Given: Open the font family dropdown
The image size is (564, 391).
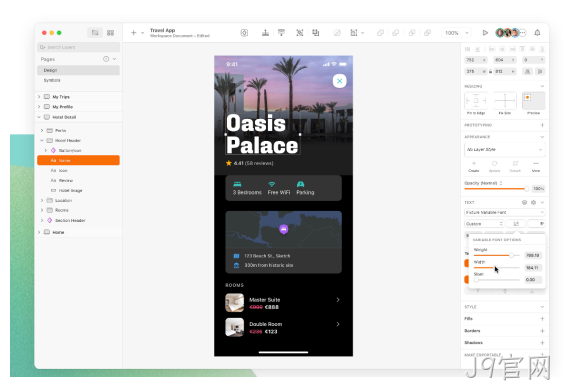Looking at the screenshot, I should point(505,212).
